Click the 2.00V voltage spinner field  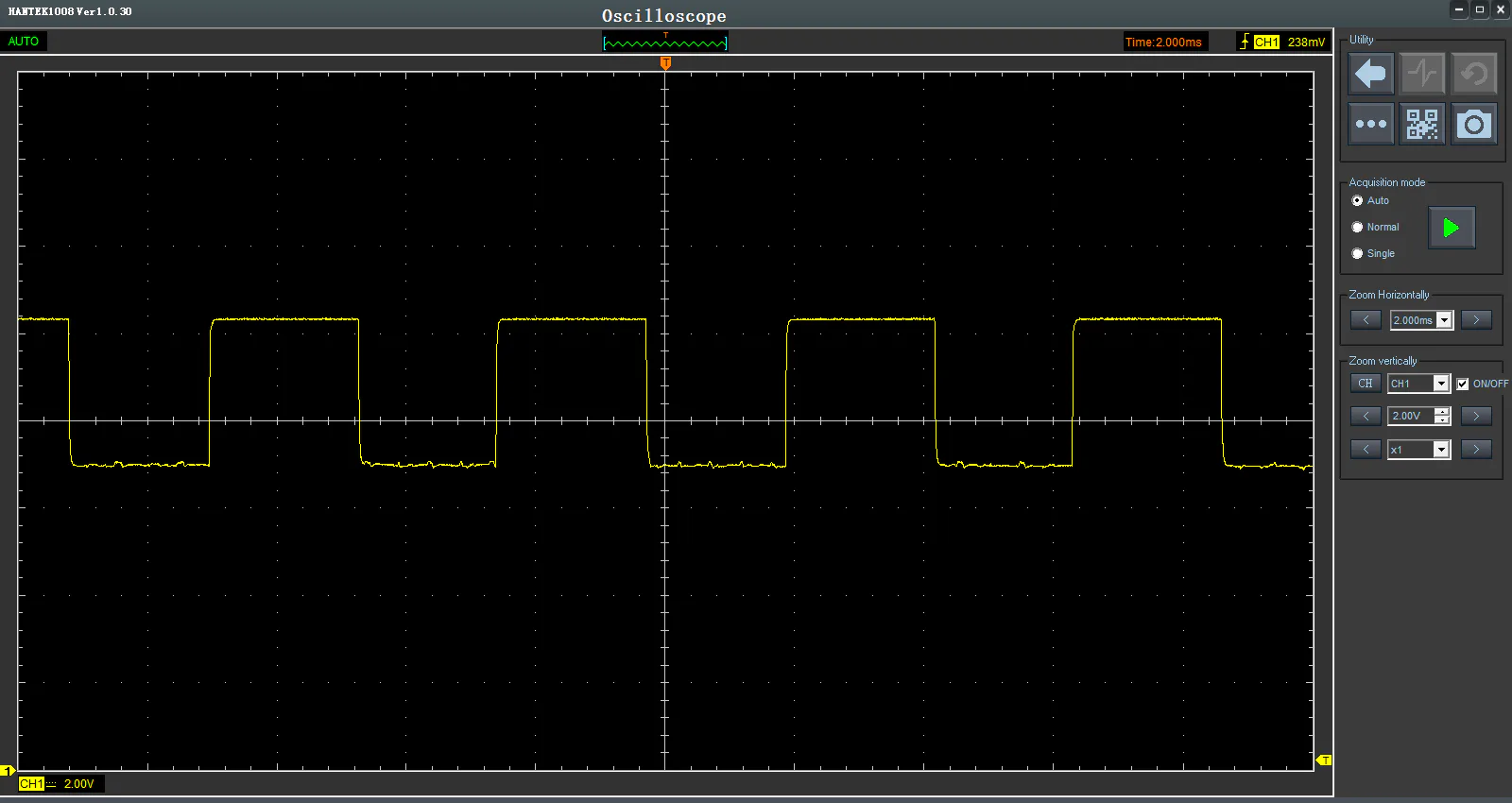1410,416
